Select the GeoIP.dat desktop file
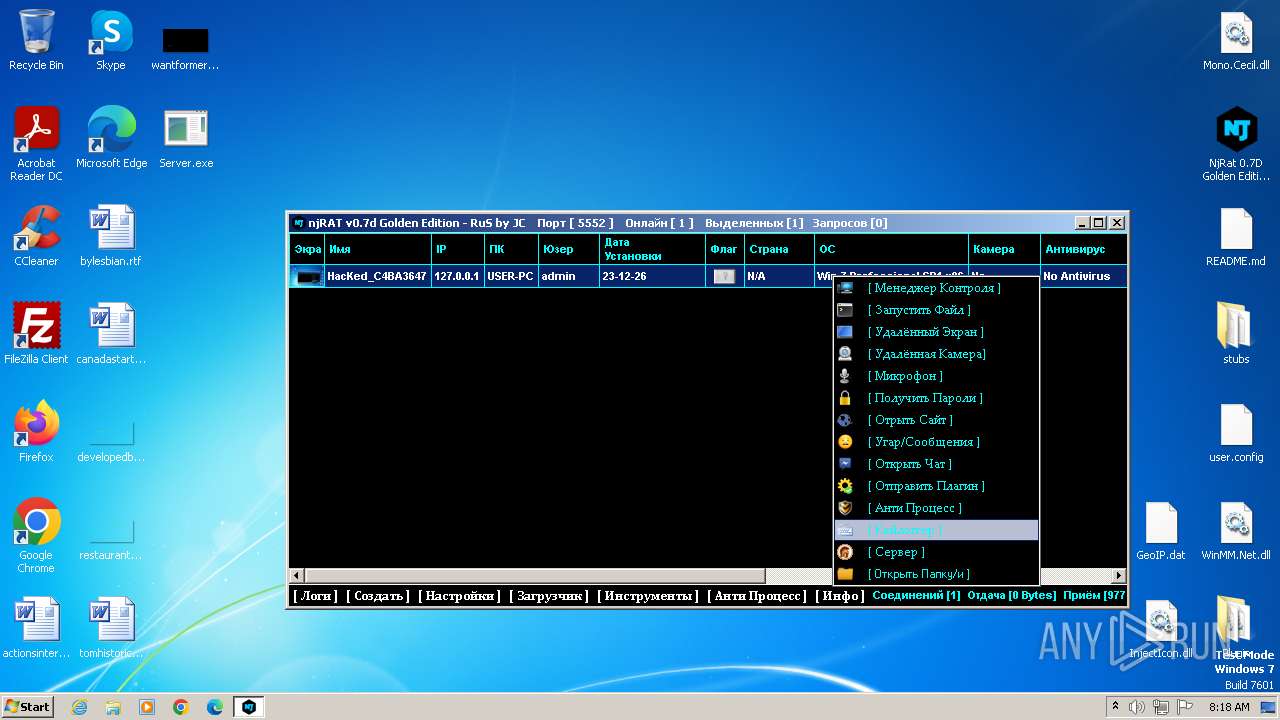1280x720 pixels. (1161, 530)
